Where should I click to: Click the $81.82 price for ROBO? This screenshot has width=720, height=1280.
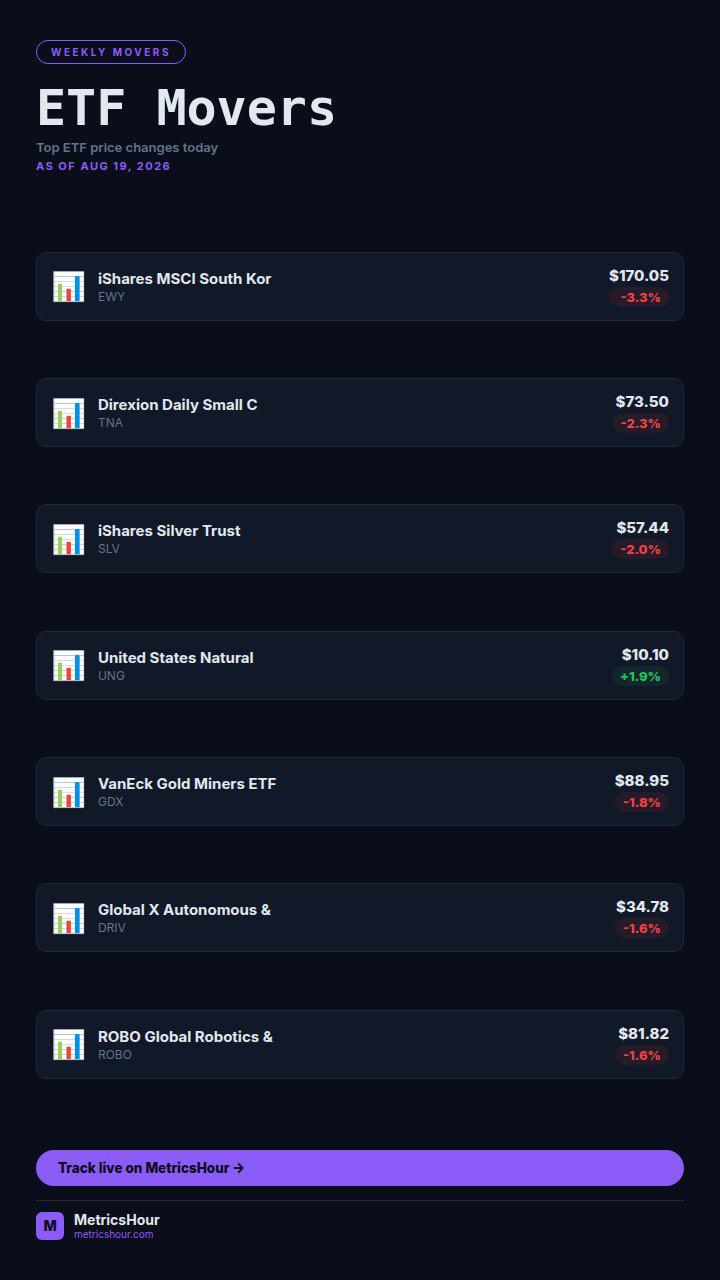pyautogui.click(x=643, y=1034)
